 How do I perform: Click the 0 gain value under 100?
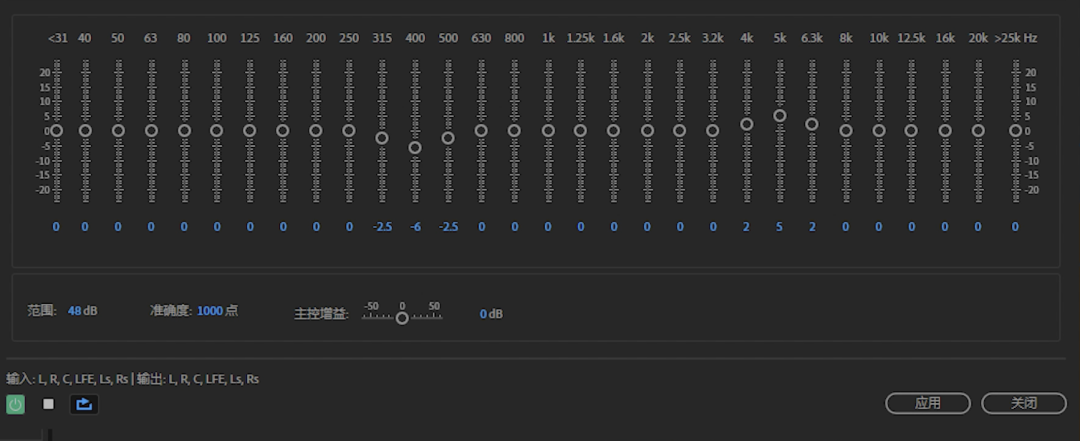pyautogui.click(x=217, y=227)
